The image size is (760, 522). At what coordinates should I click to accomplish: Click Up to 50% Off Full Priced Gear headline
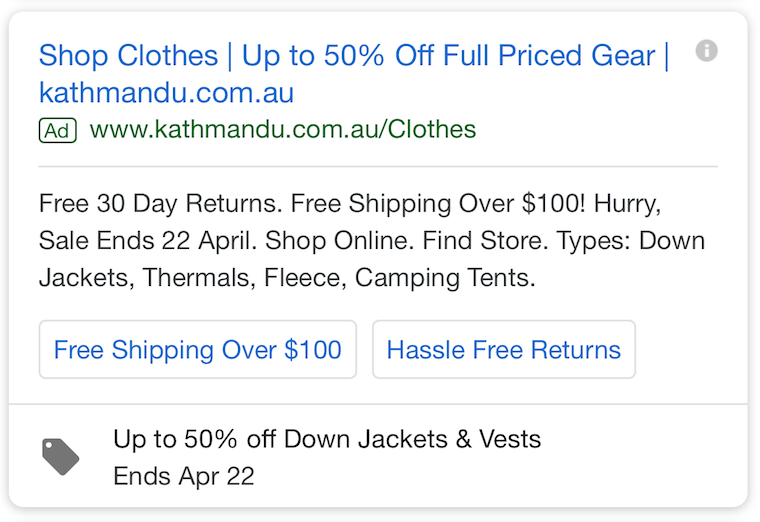tap(448, 55)
